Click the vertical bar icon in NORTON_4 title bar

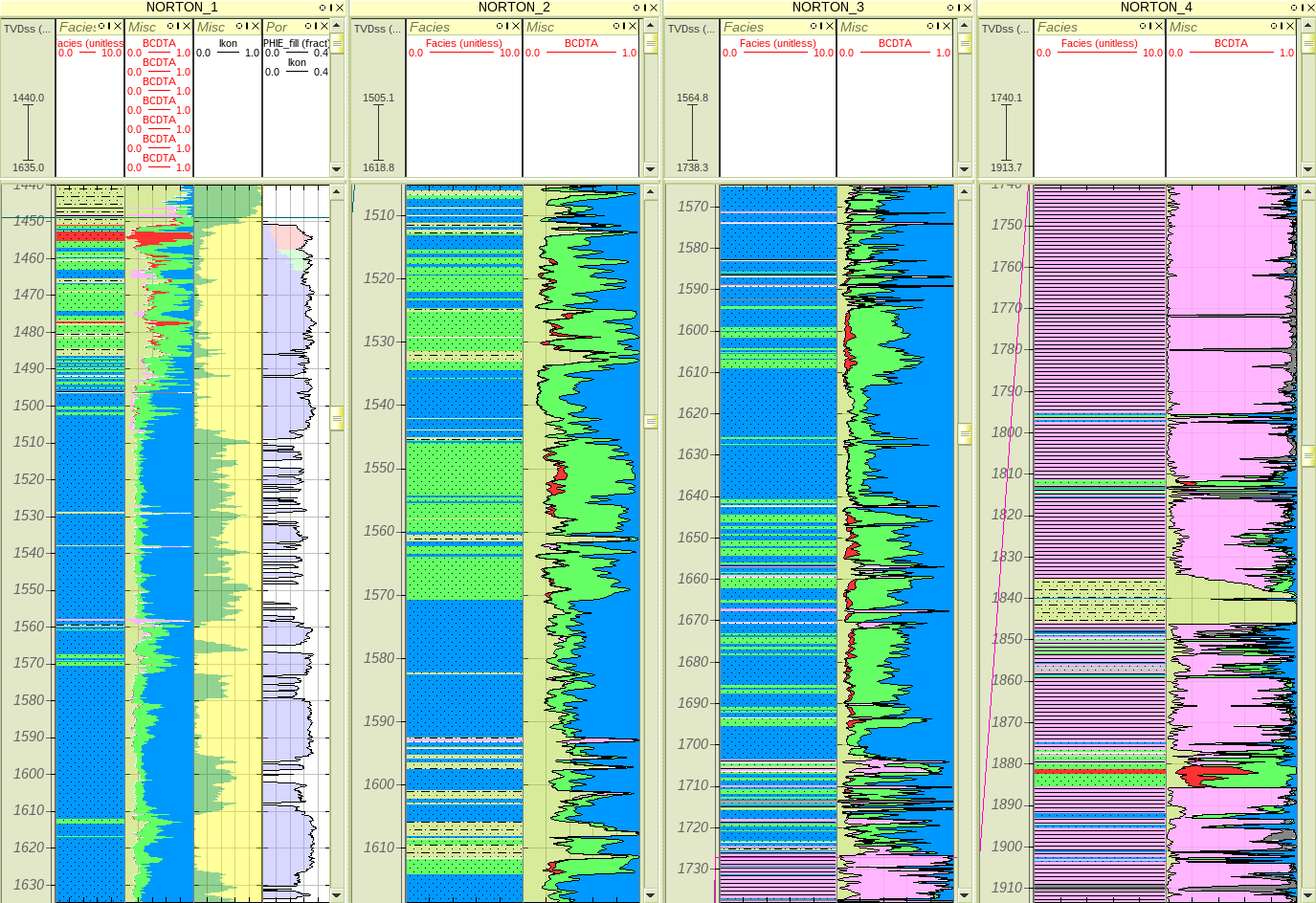tap(1303, 8)
